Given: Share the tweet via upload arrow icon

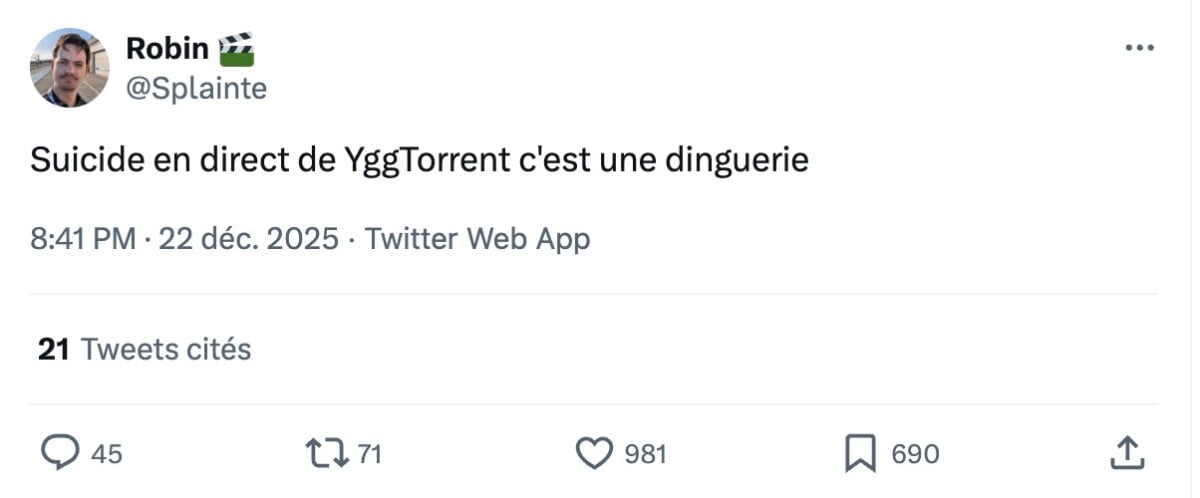Looking at the screenshot, I should coord(1127,454).
